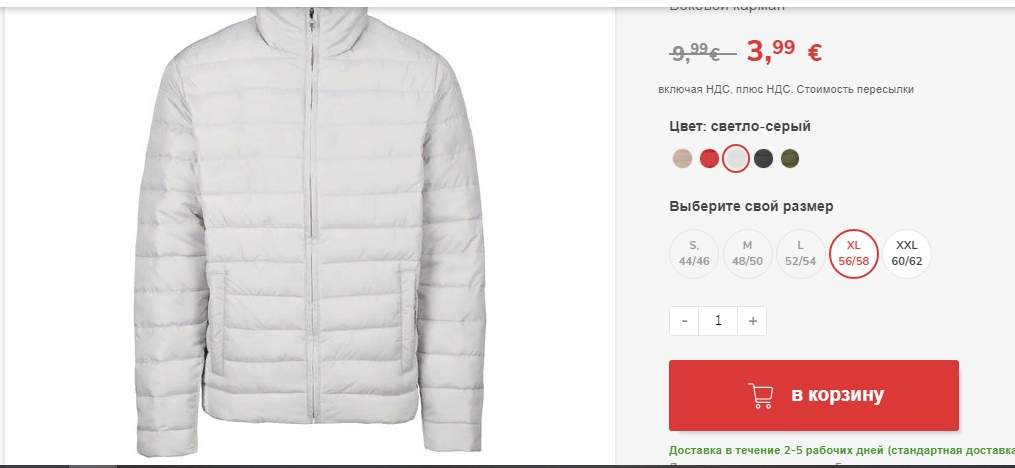Select size S 44/46
This screenshot has height=468, width=1015.
pos(694,254)
